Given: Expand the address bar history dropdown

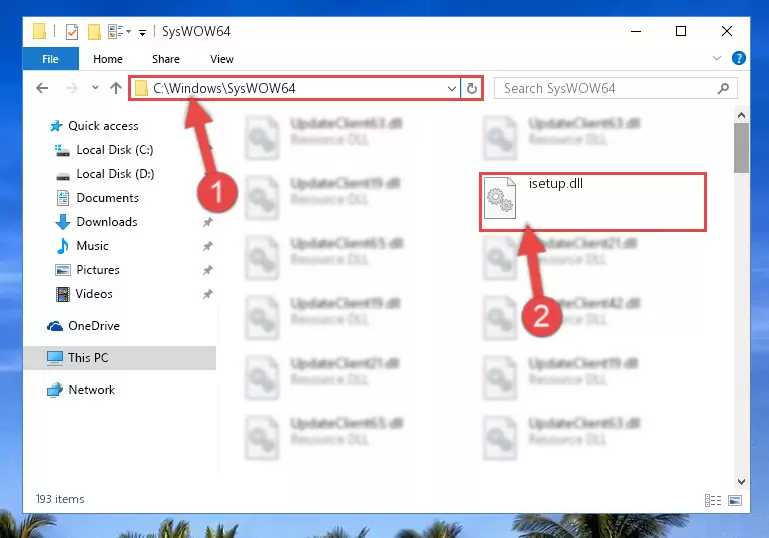Looking at the screenshot, I should (x=452, y=89).
